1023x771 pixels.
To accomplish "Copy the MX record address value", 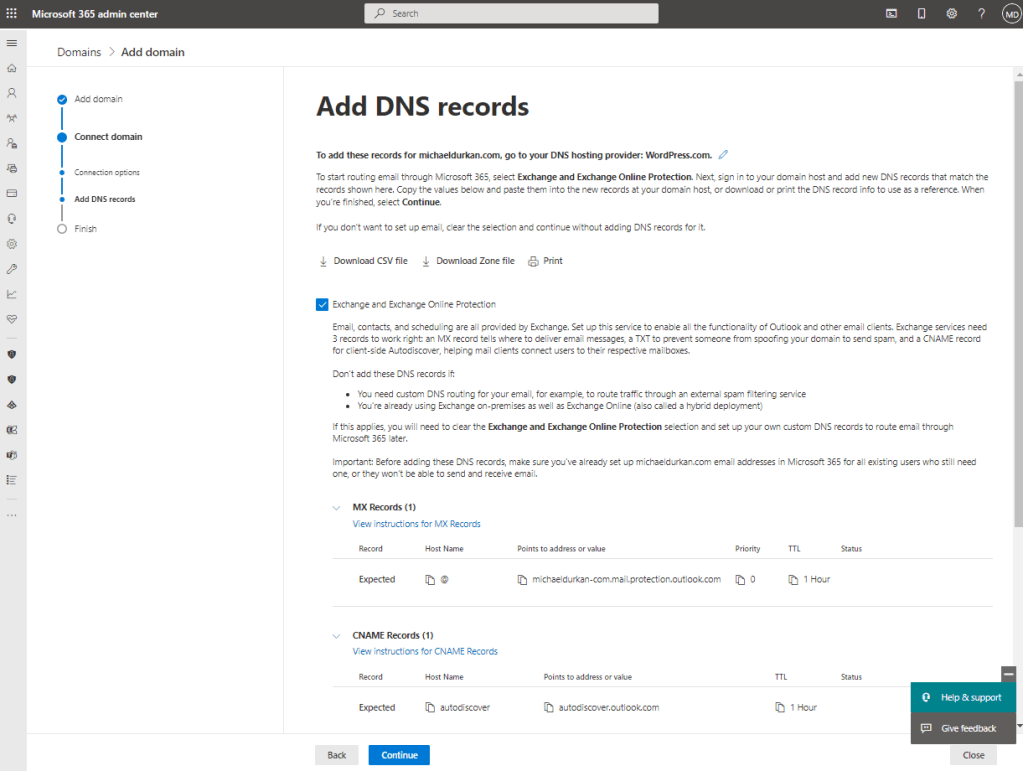I will click(x=522, y=580).
